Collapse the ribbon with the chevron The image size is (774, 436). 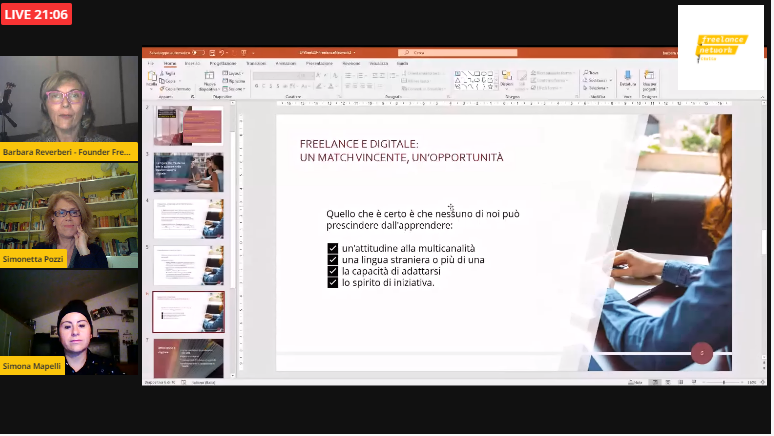tap(763, 97)
